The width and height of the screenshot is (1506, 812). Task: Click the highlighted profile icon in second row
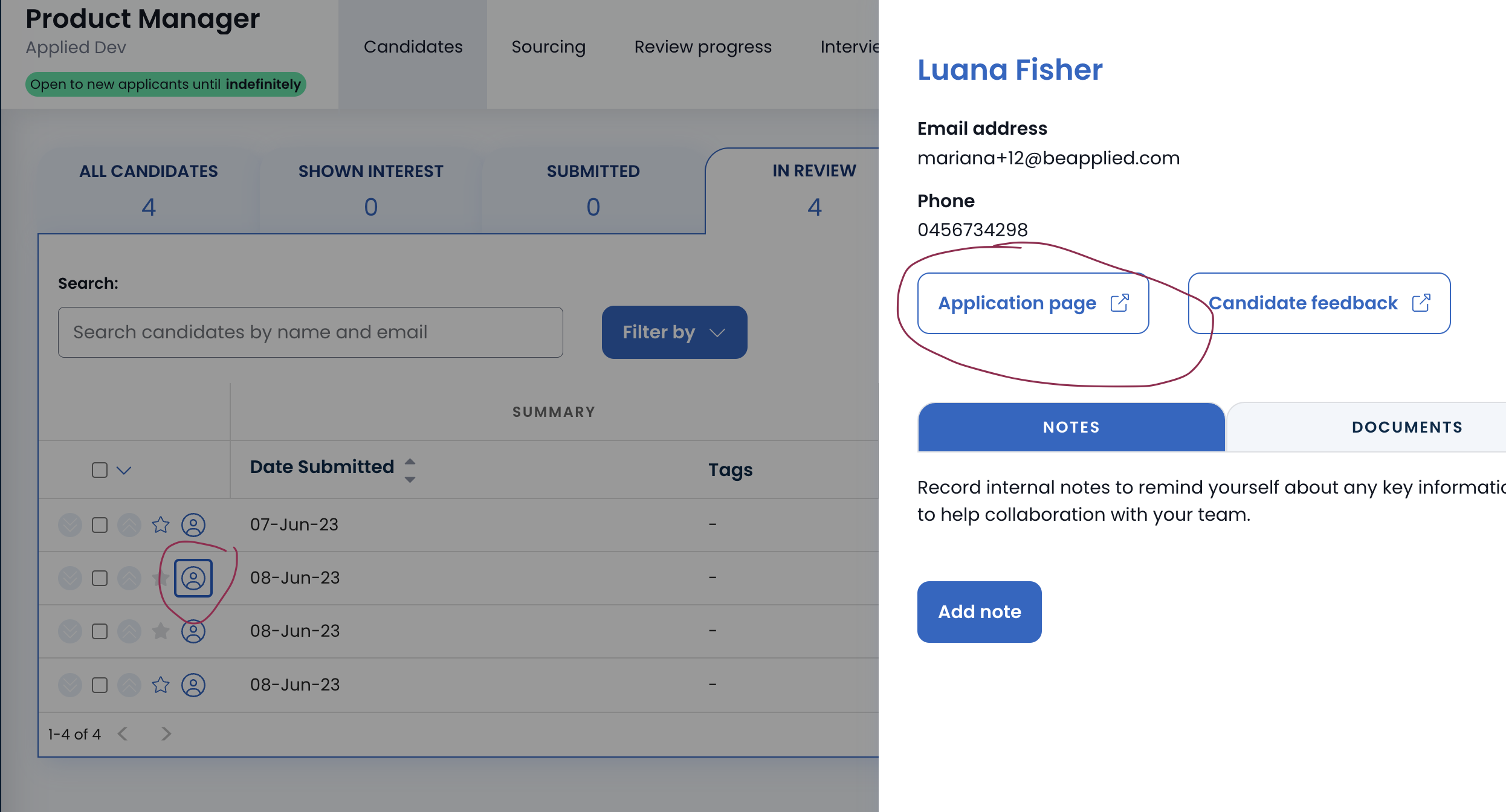(x=193, y=578)
